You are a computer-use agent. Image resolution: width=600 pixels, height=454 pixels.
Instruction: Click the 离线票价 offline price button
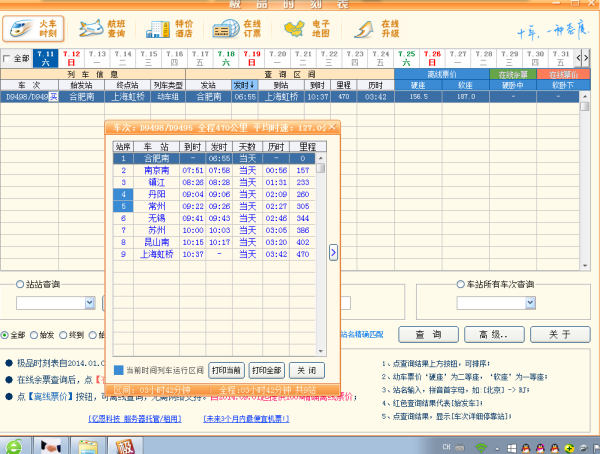click(x=442, y=74)
